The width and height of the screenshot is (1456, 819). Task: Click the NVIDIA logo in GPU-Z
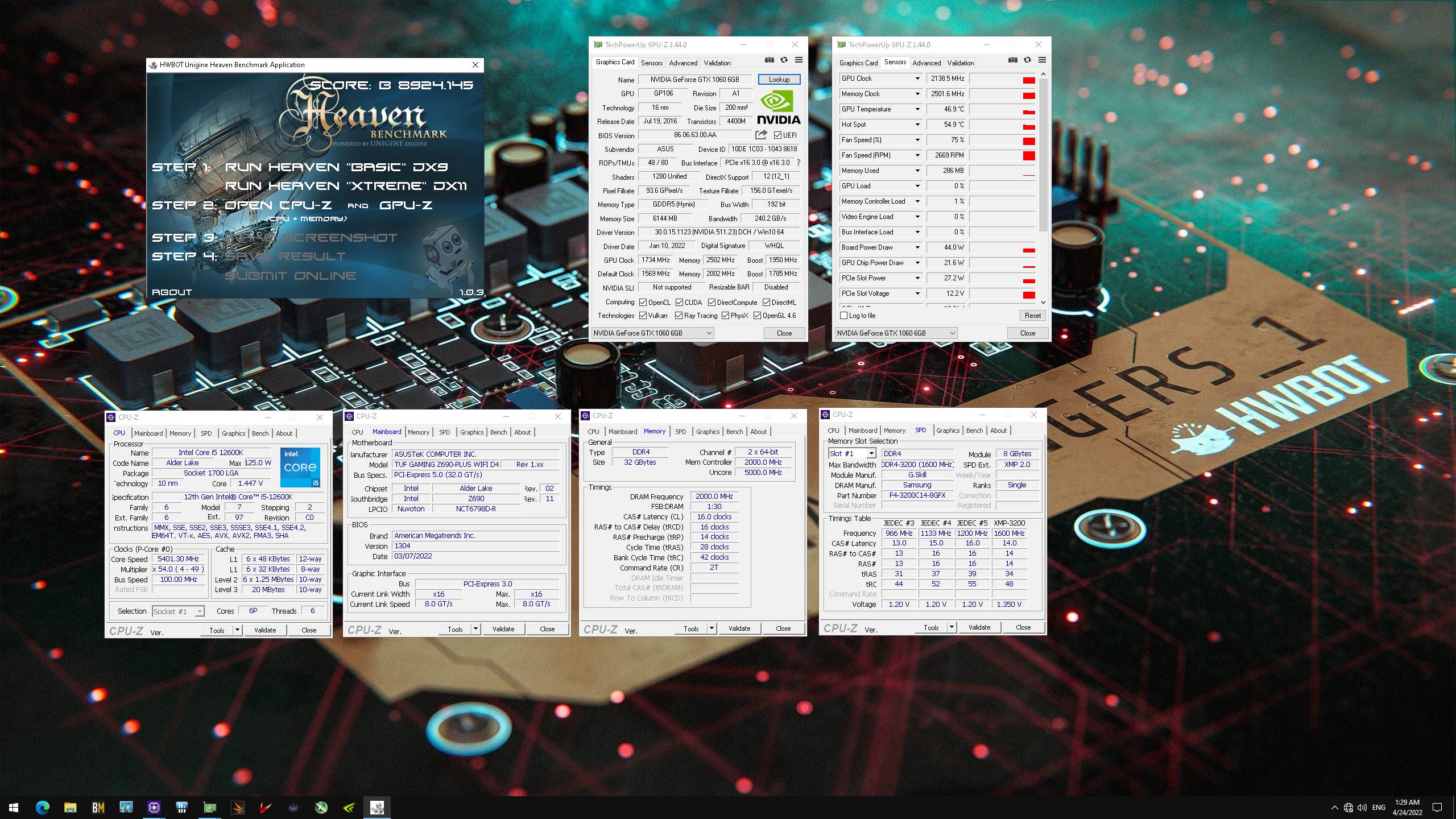pyautogui.click(x=779, y=107)
